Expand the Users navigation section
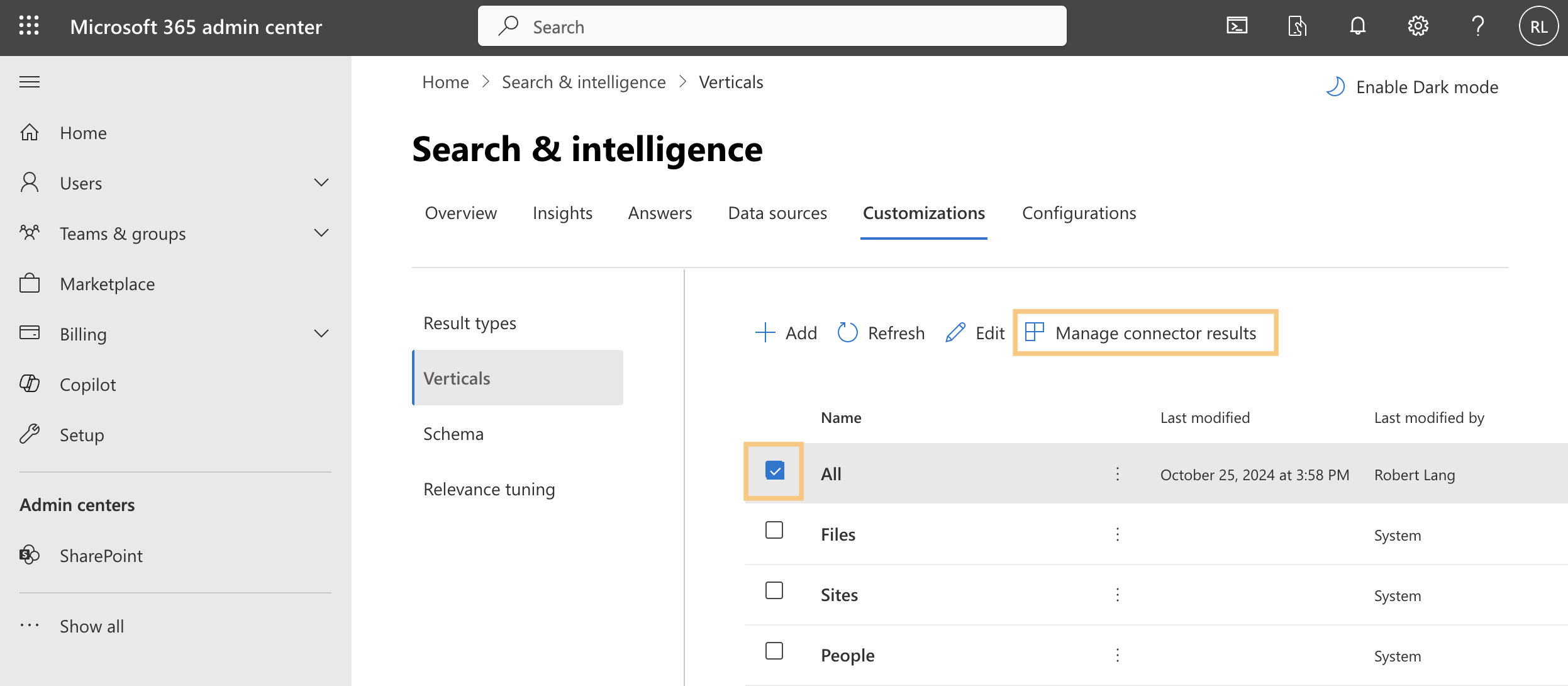The image size is (1568, 686). pyautogui.click(x=321, y=183)
